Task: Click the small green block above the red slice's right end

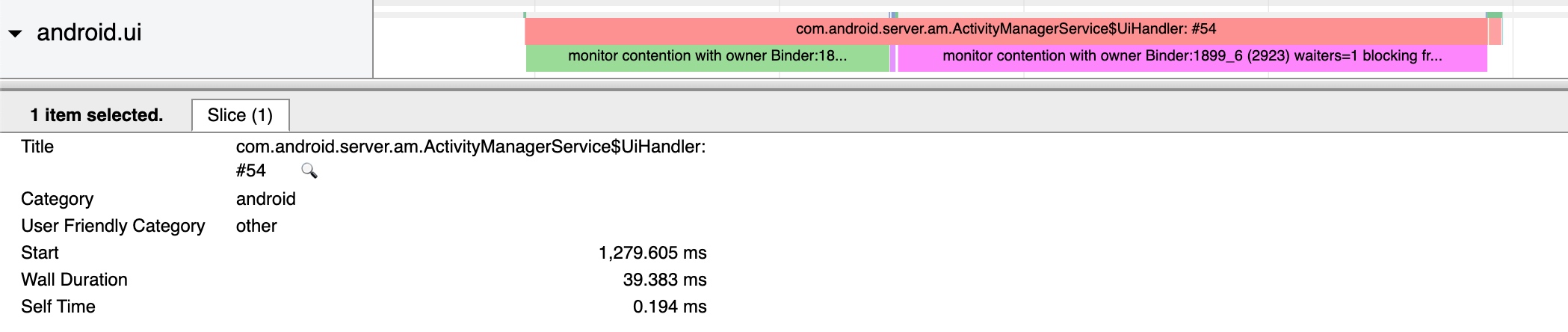Action: (1493, 15)
